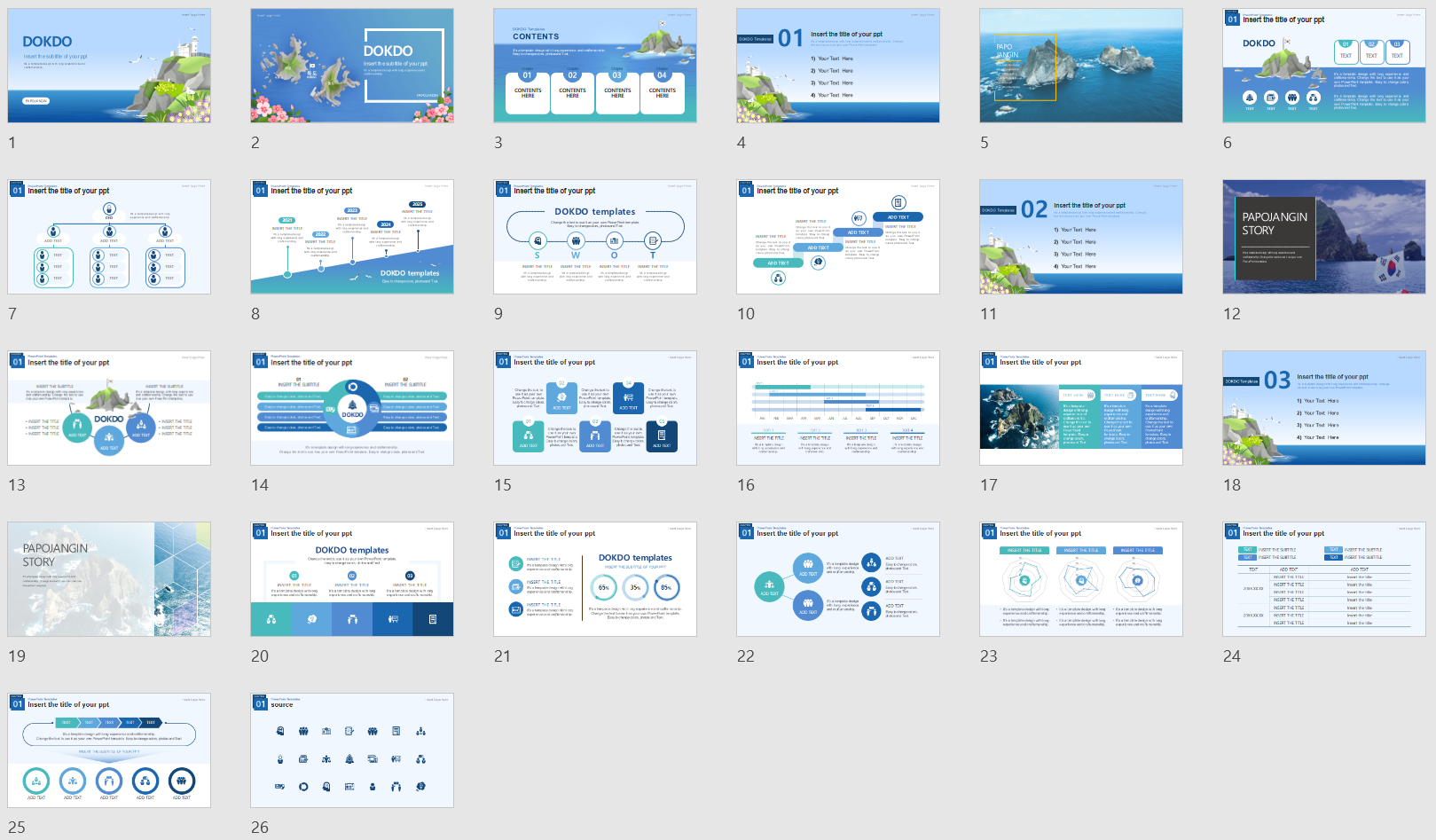Select slide 11, the section 02 divider

tap(1081, 237)
